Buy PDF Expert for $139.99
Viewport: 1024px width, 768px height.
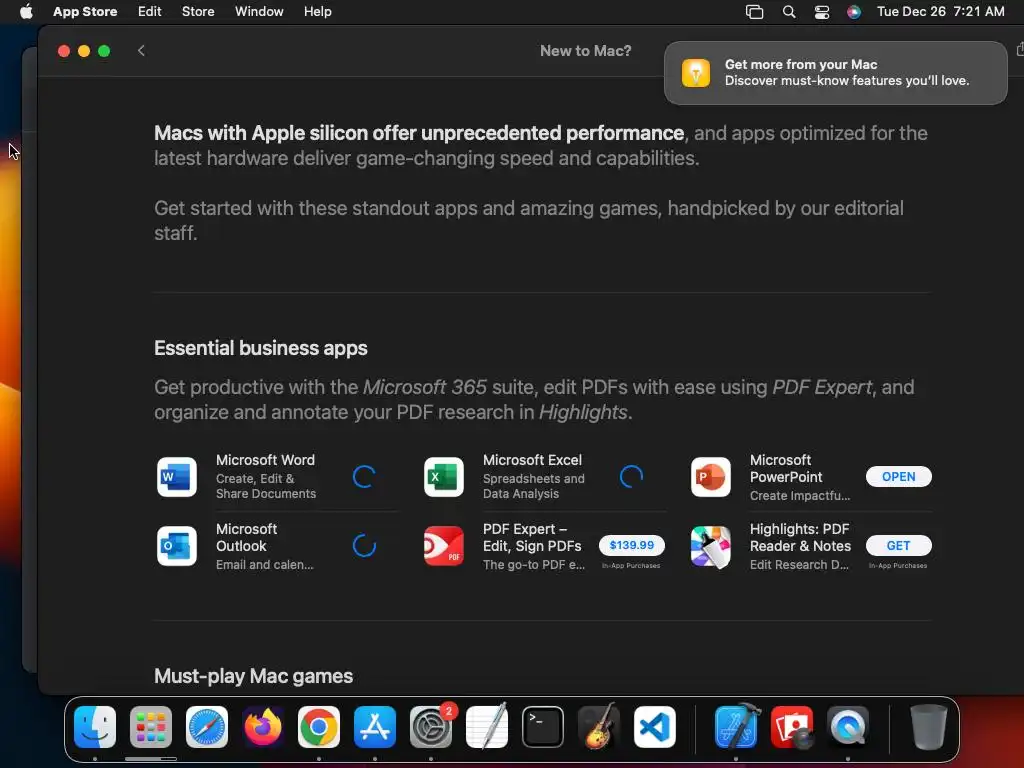pyautogui.click(x=632, y=545)
